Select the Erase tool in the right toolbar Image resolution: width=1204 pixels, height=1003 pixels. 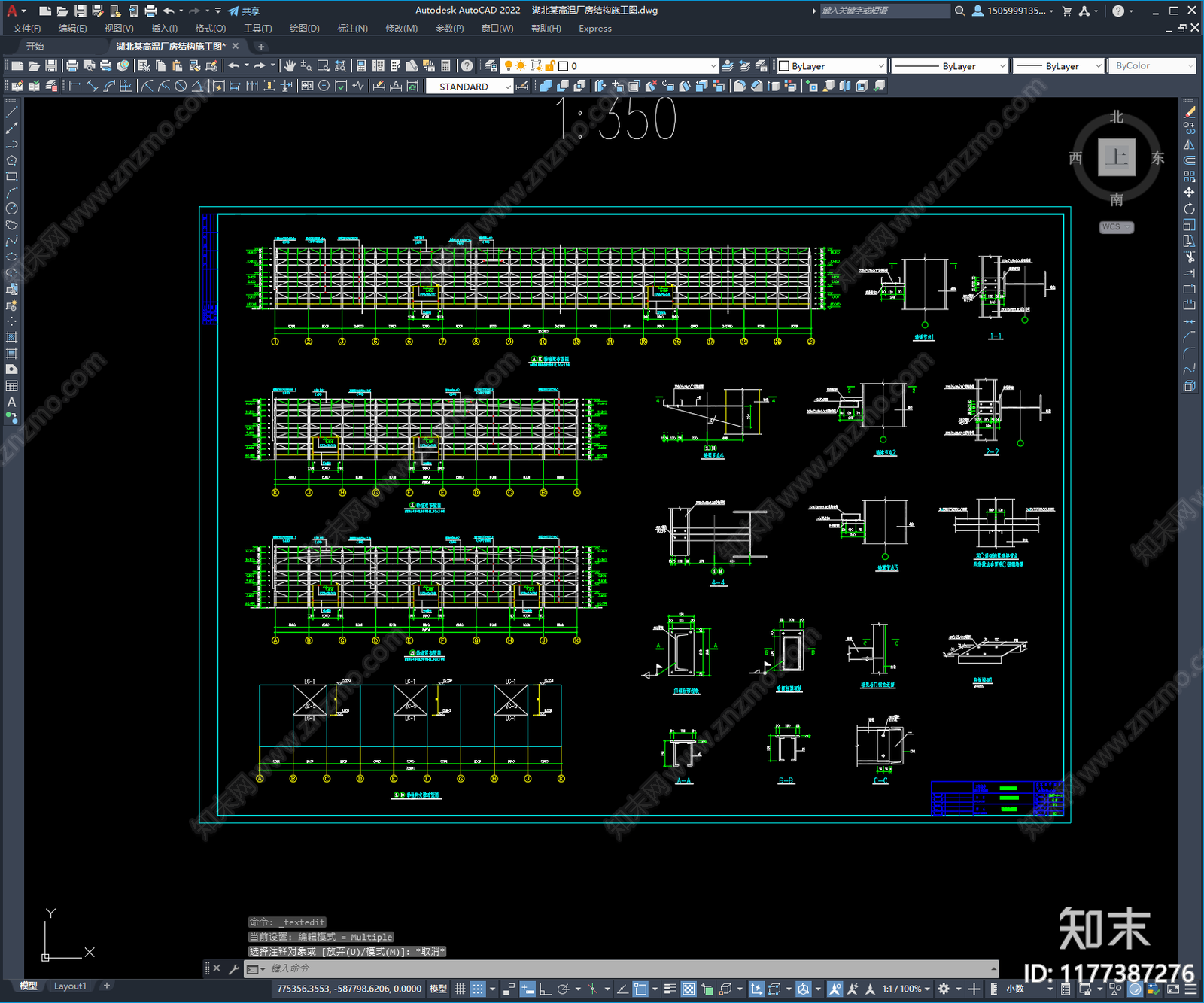click(1190, 112)
